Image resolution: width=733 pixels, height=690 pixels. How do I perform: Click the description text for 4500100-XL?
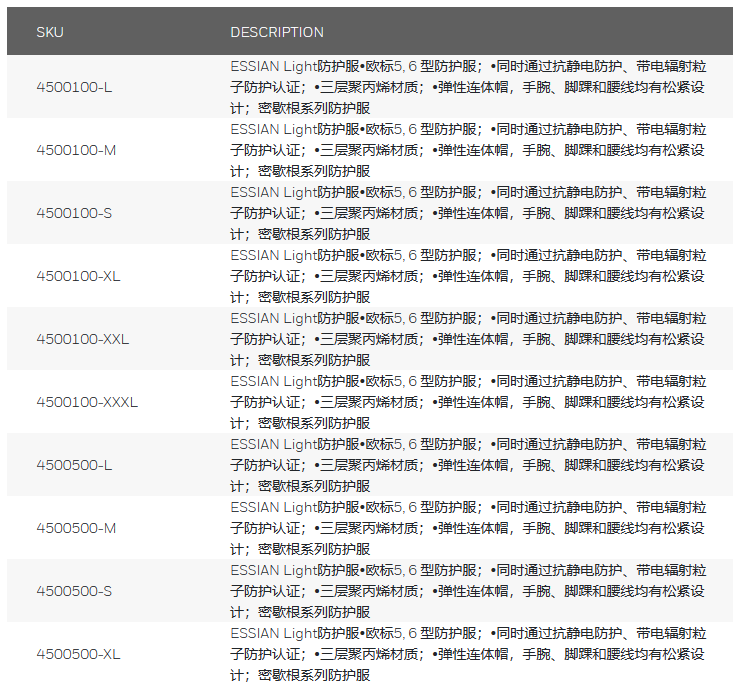[468, 276]
